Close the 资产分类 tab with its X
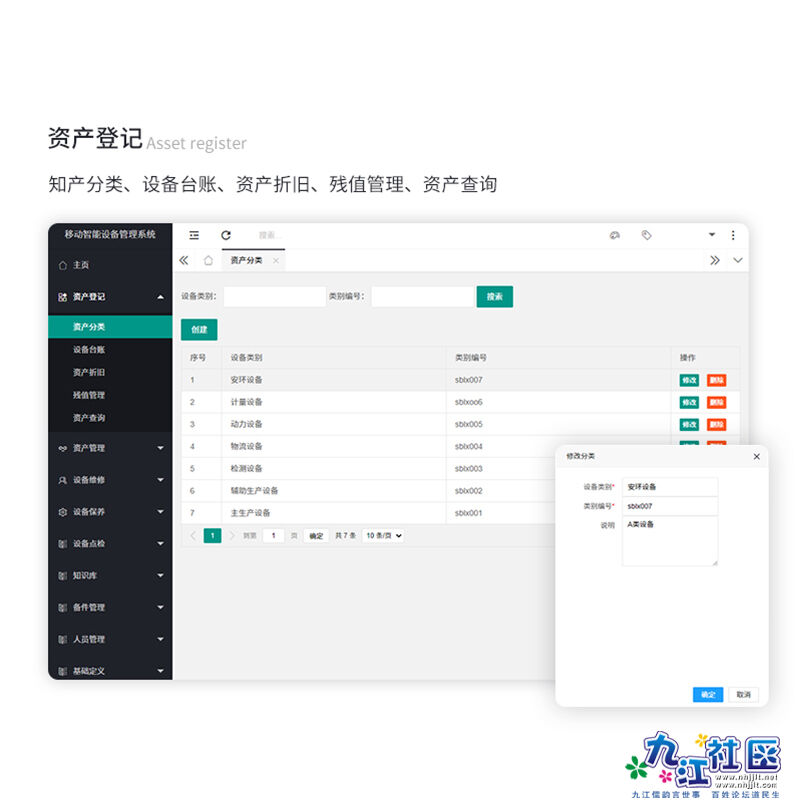Image resolution: width=800 pixels, height=800 pixels. (x=276, y=260)
